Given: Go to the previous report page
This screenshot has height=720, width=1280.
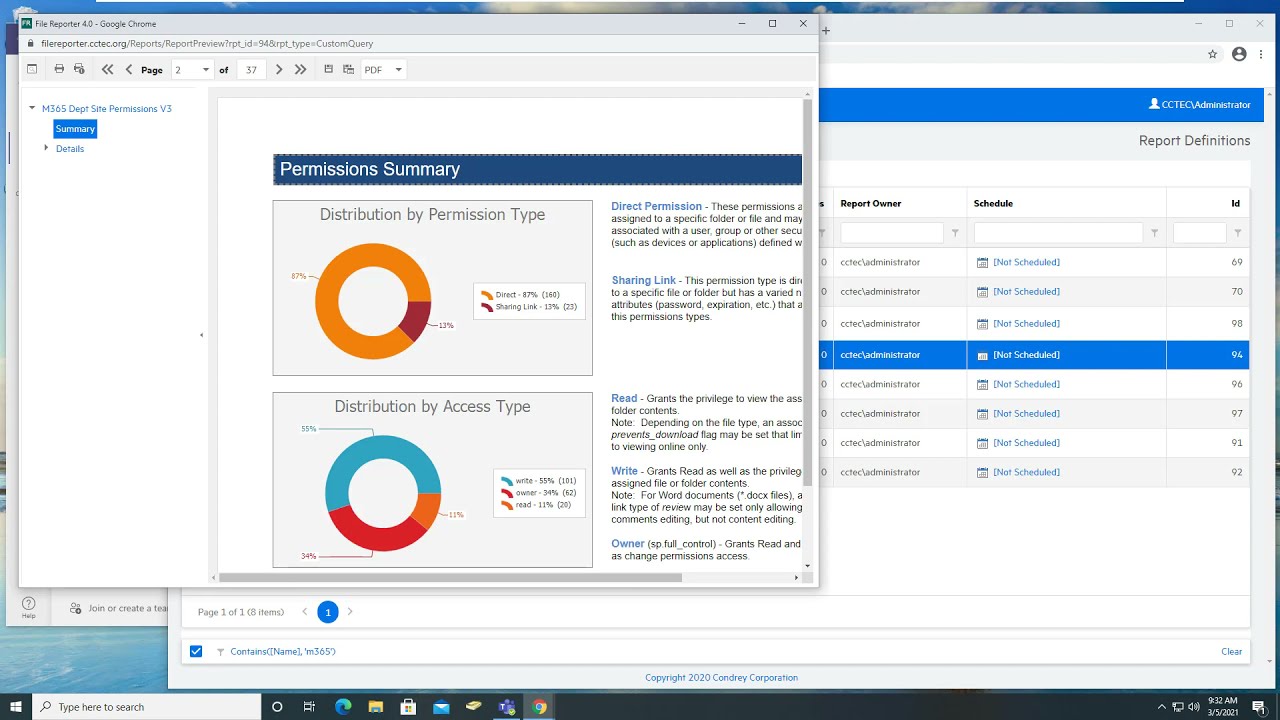Looking at the screenshot, I should point(129,69).
